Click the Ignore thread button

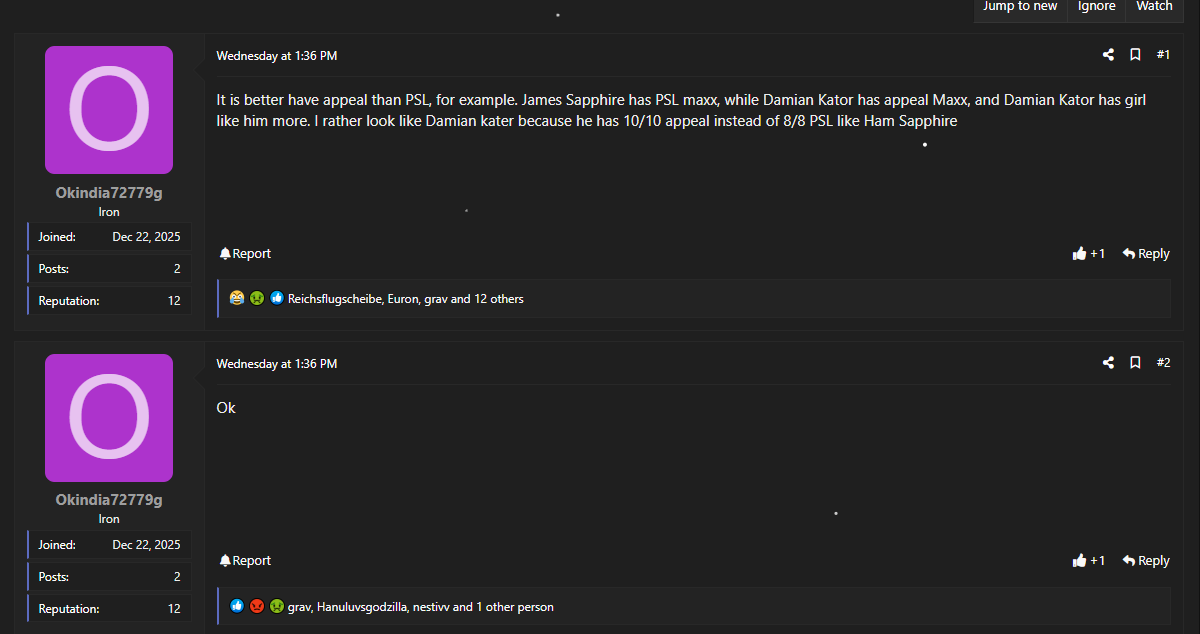[1096, 7]
